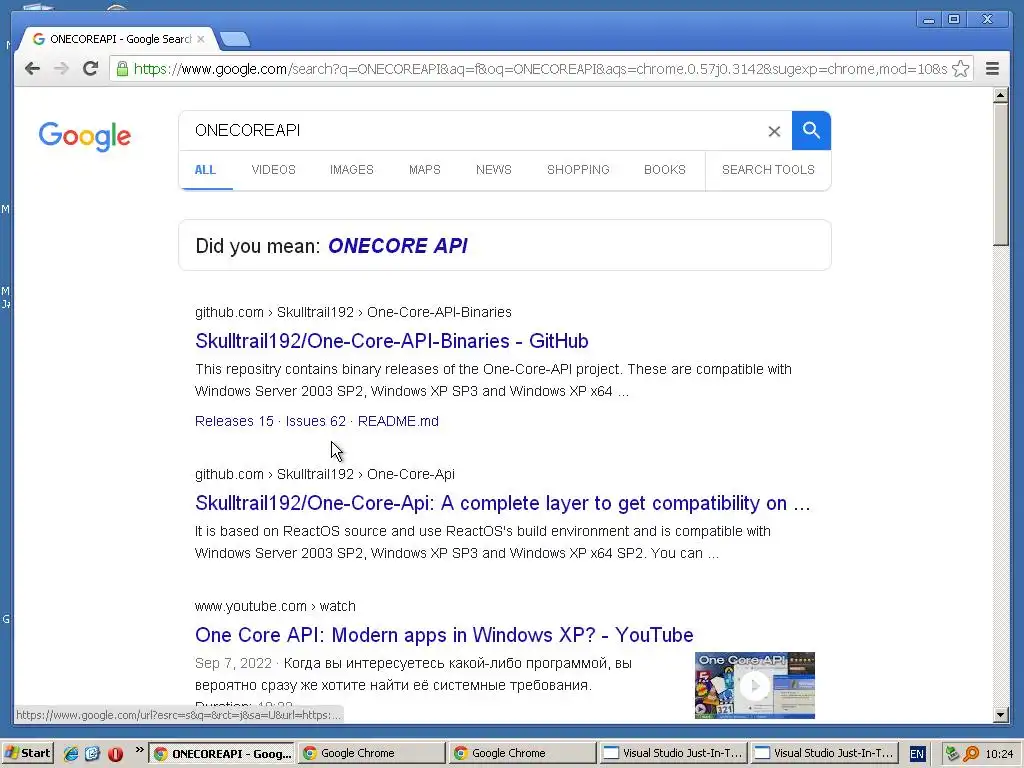Click the URL address bar

click(x=539, y=69)
